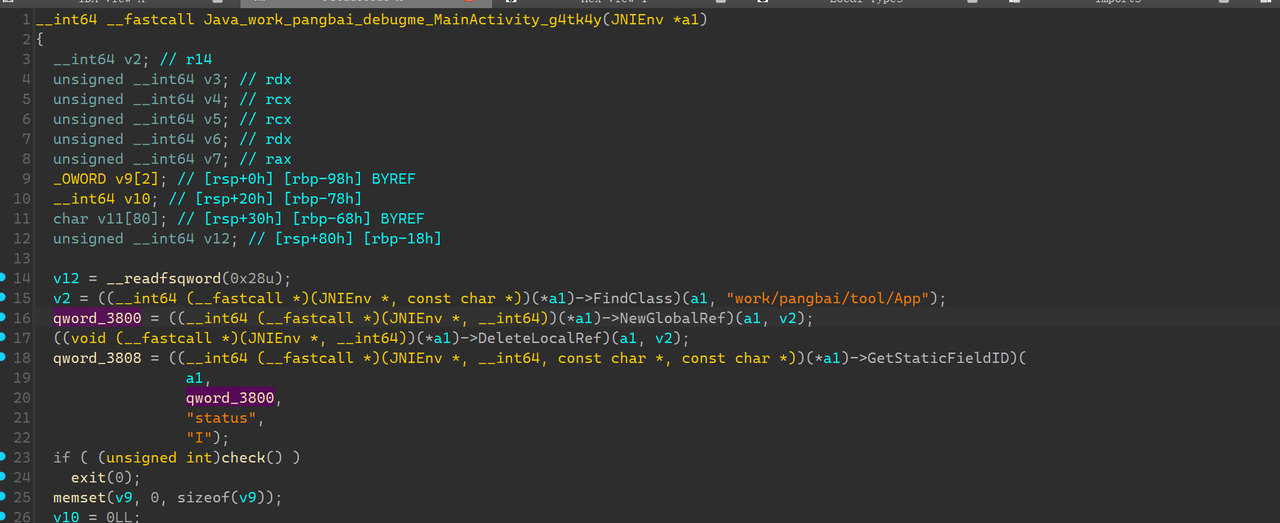
Task: Select highlighted qword_3800 on line 16
Action: tap(97, 318)
